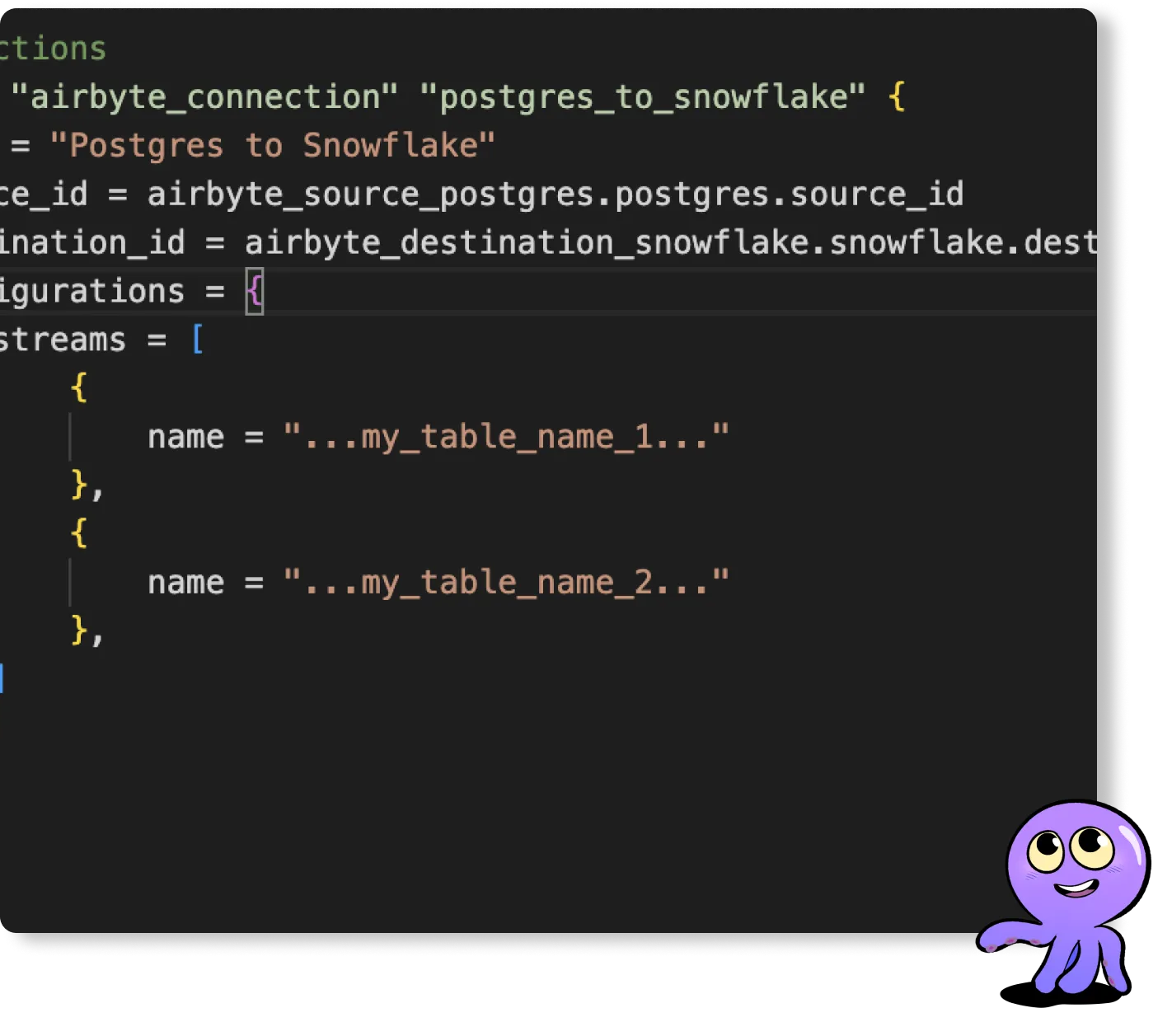The image size is (1172, 1036).
Task: Click the "Postgres to Snowflake" name value
Action: point(273,146)
